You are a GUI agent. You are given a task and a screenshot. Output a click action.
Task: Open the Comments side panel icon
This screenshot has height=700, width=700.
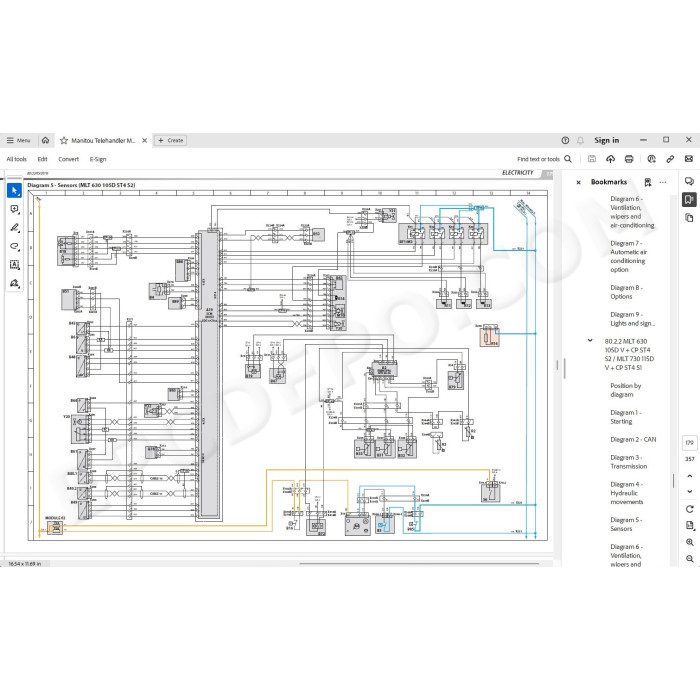[689, 181]
